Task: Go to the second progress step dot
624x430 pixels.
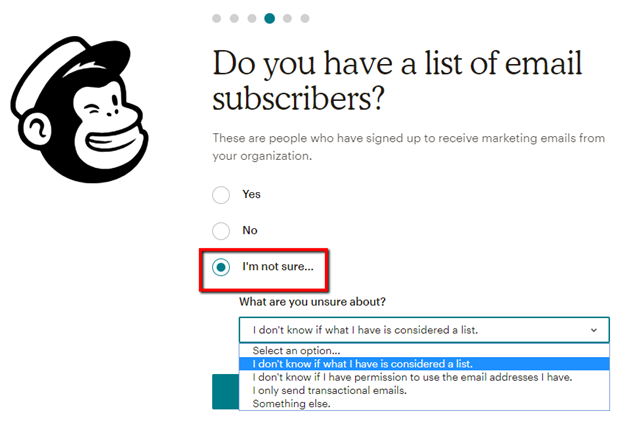Action: tap(234, 18)
